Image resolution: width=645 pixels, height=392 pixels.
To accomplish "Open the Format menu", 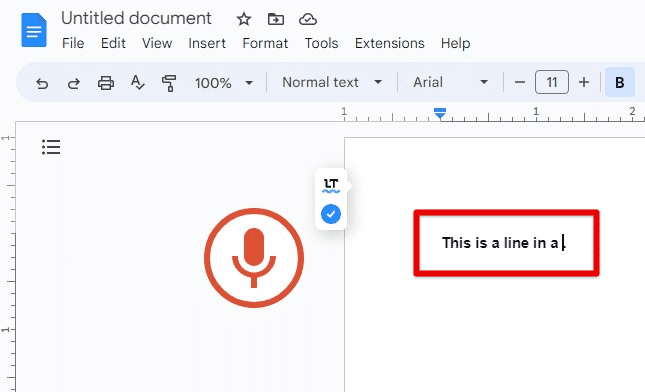I will [265, 43].
